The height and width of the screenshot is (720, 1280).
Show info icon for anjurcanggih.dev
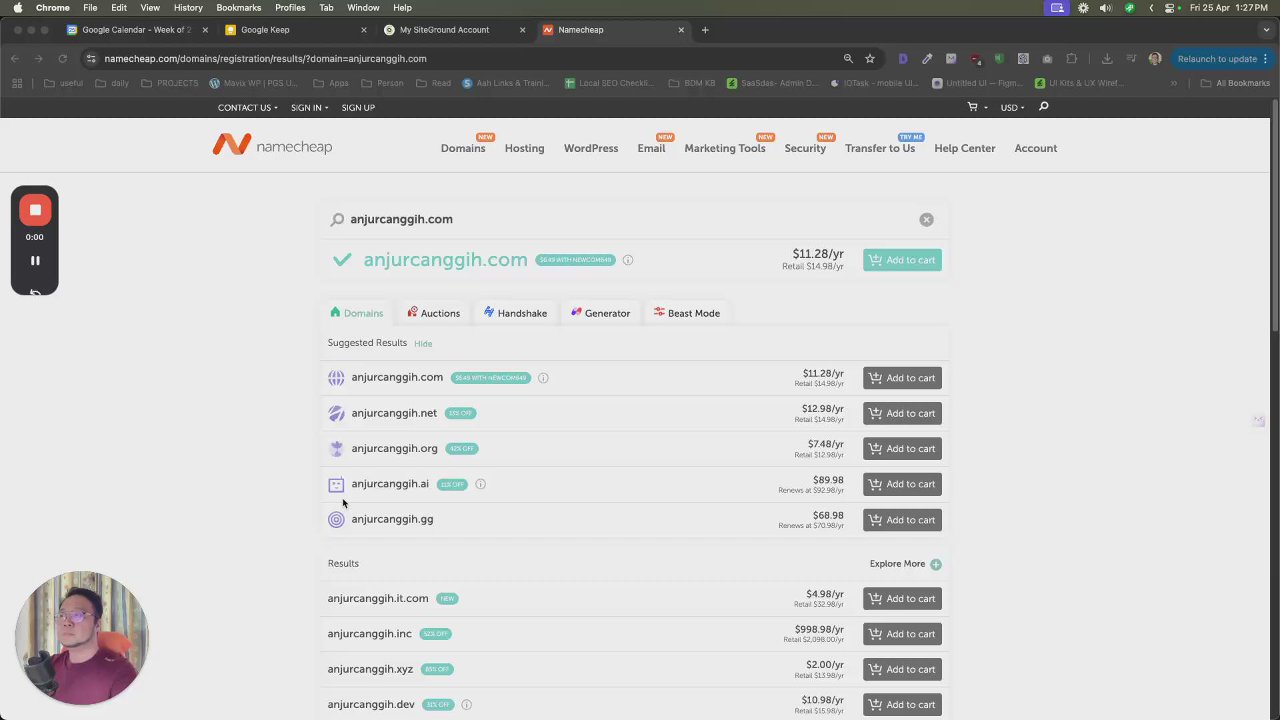click(466, 705)
